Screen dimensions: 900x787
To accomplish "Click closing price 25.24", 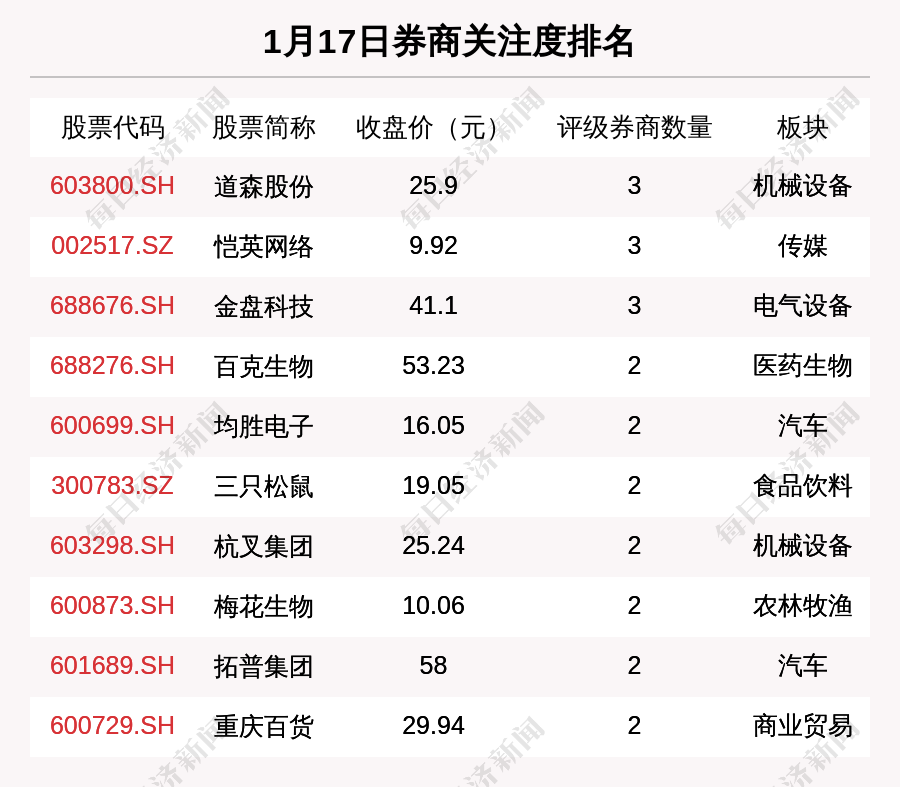I will pyautogui.click(x=433, y=545).
